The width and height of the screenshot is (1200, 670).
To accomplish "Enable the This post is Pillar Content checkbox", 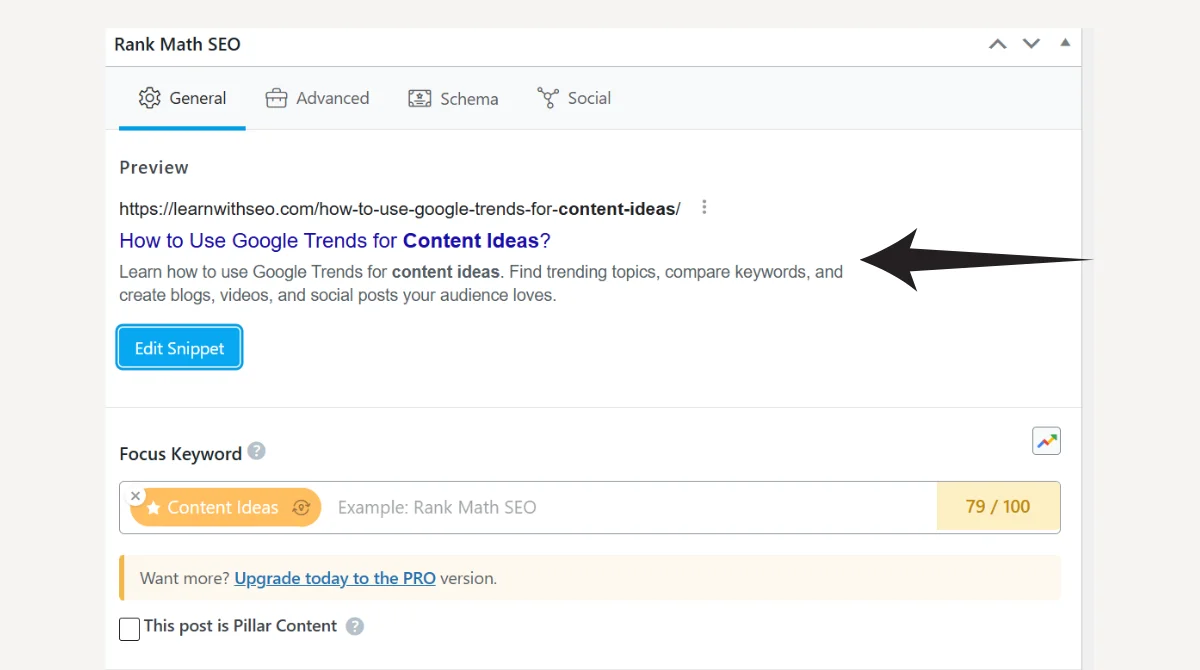I will [129, 629].
